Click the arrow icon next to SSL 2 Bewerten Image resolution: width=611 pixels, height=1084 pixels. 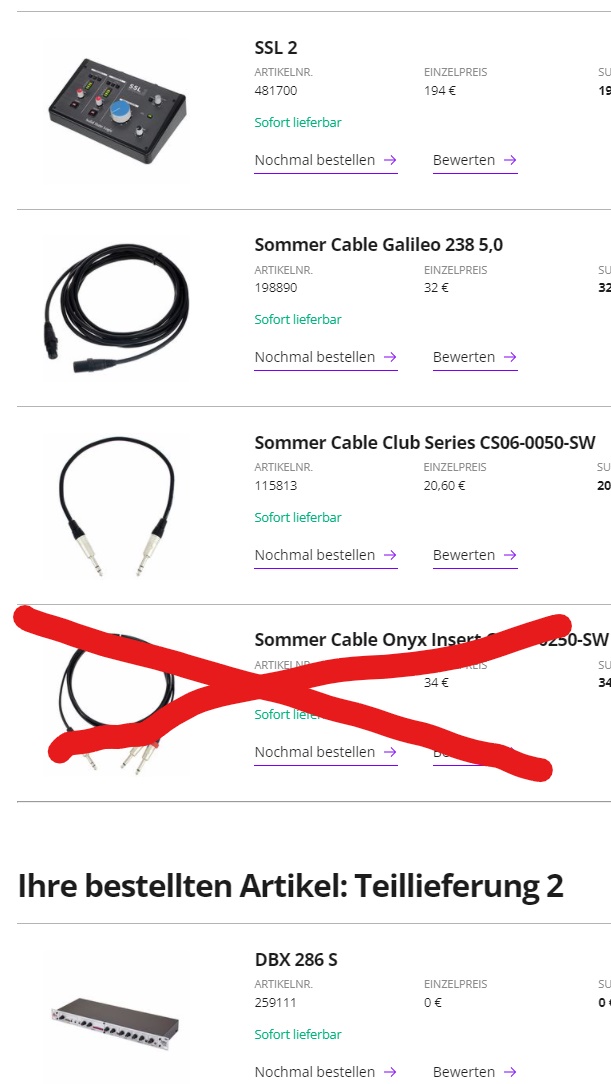coord(510,160)
